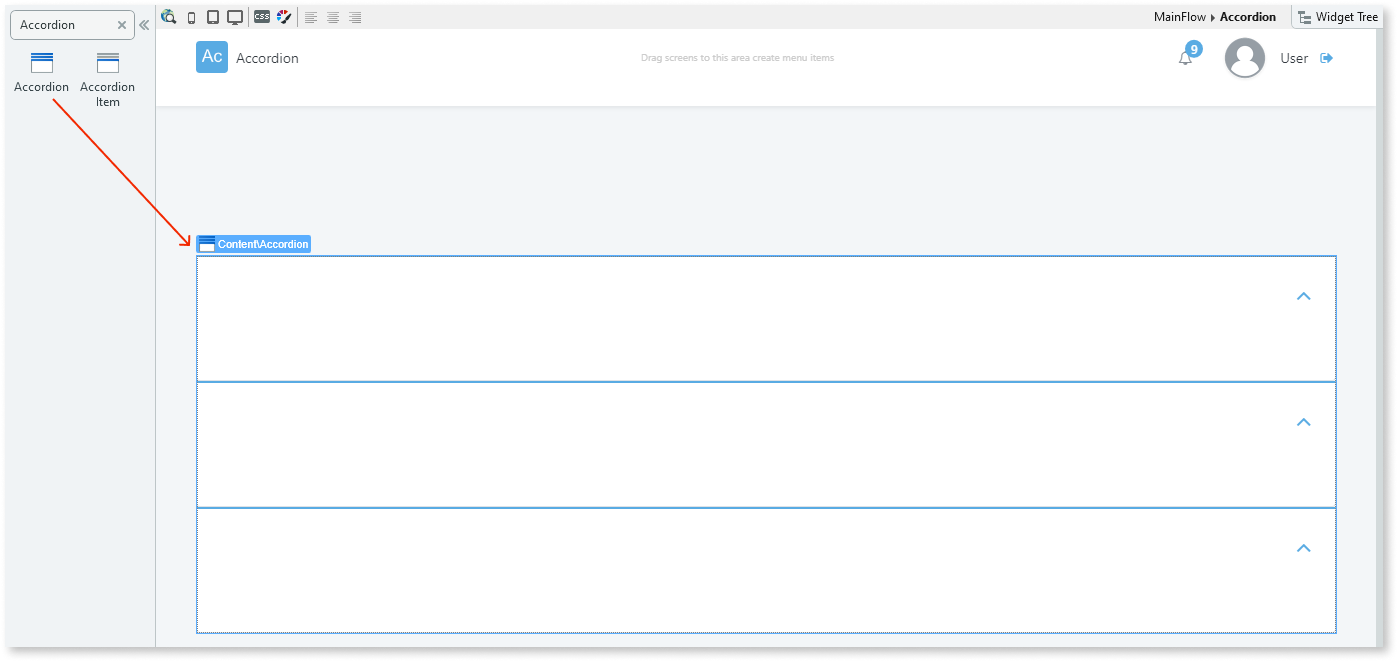Click the preview in browser globe icon
The width and height of the screenshot is (1398, 662).
click(168, 17)
